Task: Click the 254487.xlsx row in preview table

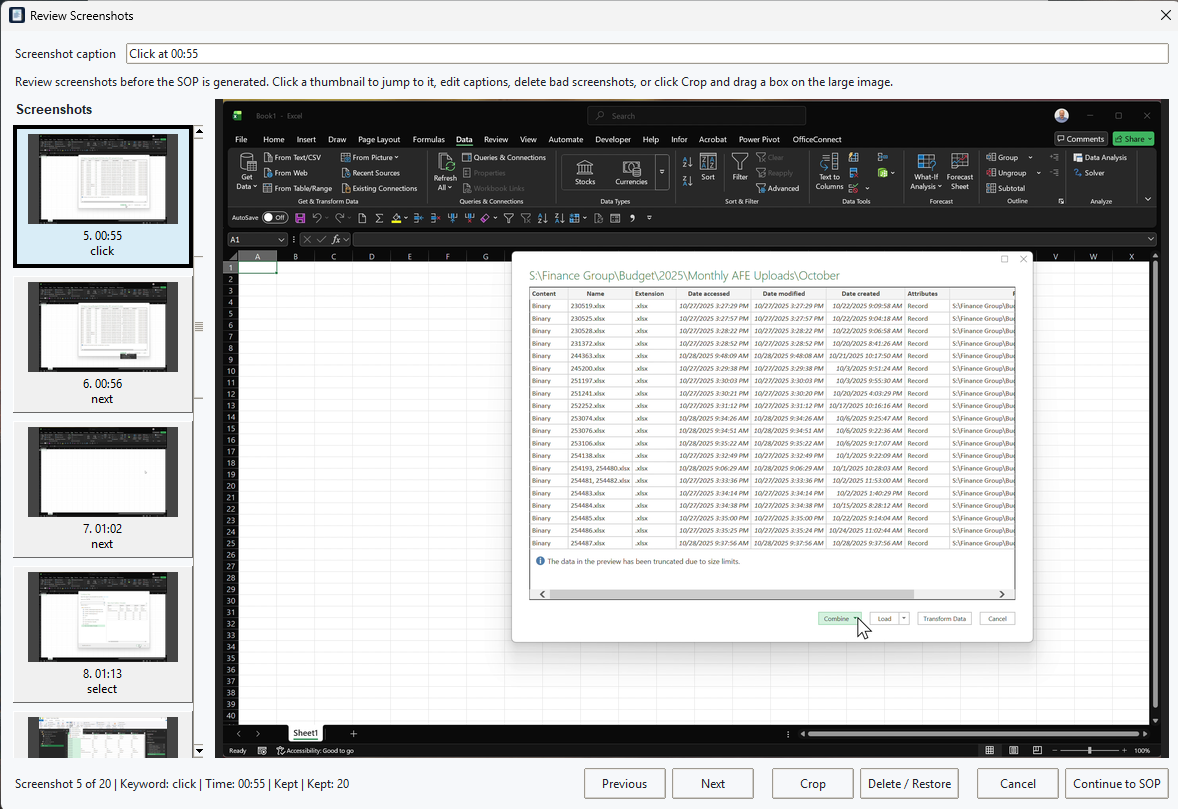Action: point(772,543)
